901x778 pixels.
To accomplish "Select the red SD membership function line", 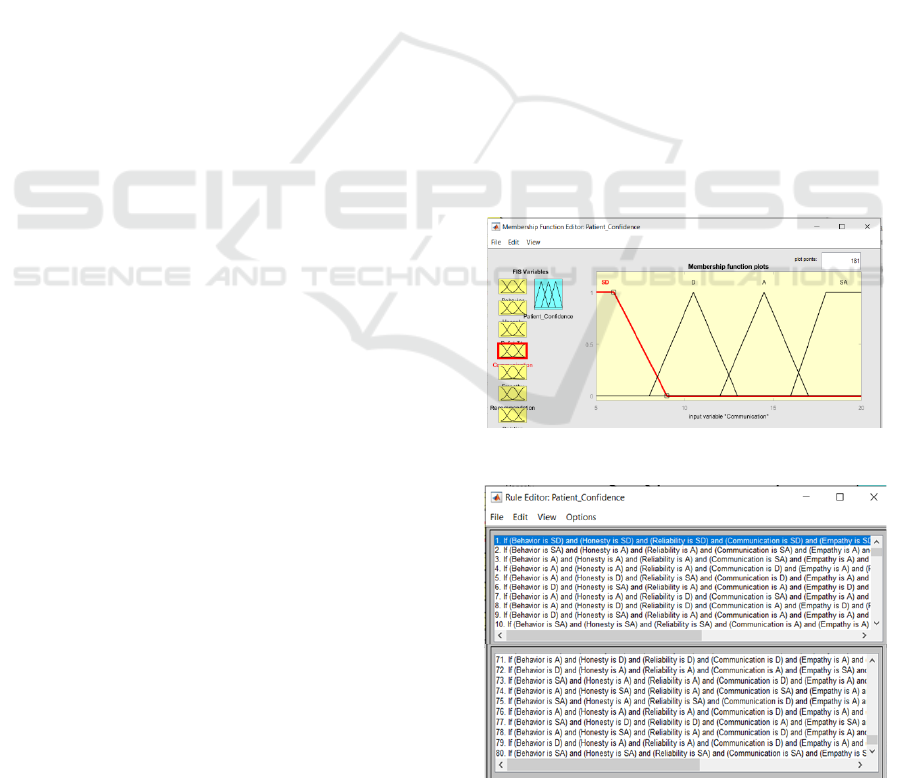I will coord(640,343).
